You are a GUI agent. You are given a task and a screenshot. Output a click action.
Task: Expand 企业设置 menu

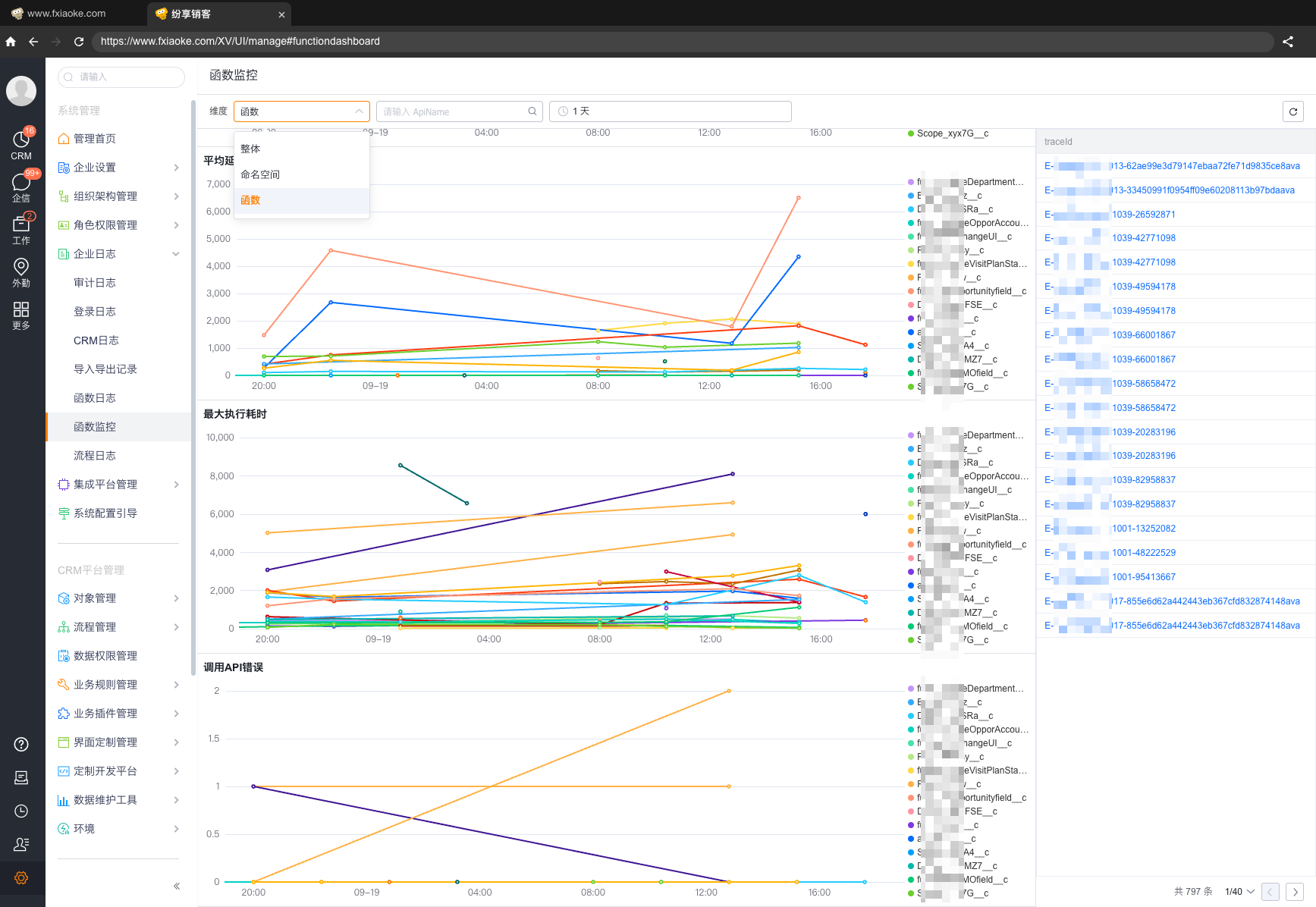118,168
